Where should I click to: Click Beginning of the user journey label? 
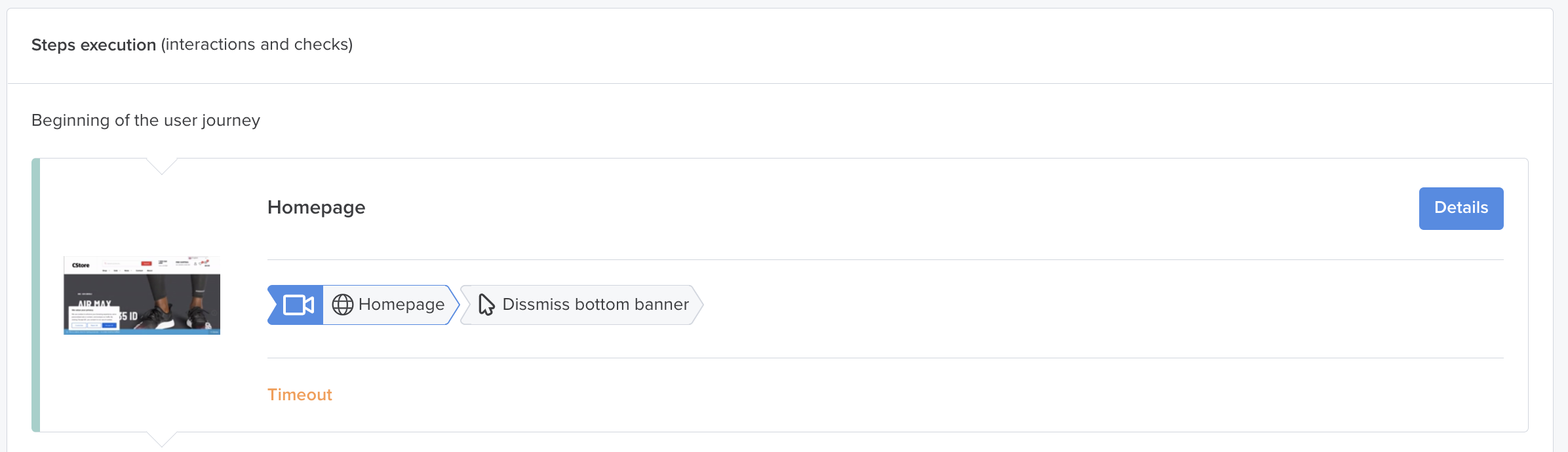pos(146,121)
